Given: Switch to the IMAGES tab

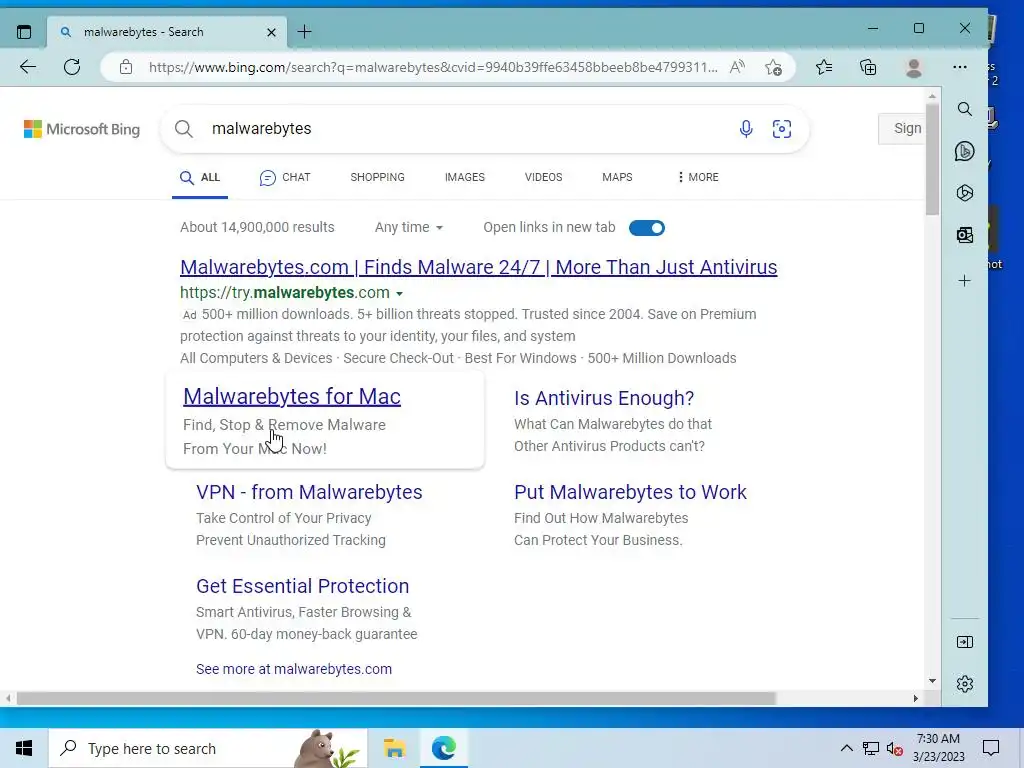Looking at the screenshot, I should [465, 178].
